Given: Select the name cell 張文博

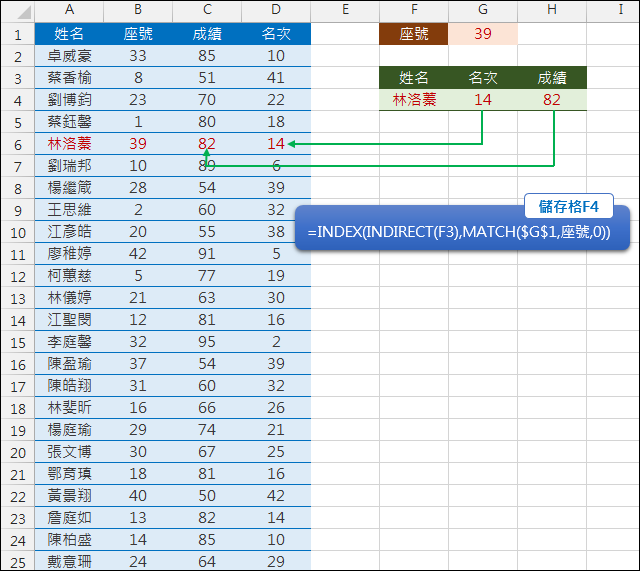Looking at the screenshot, I should (69, 452).
